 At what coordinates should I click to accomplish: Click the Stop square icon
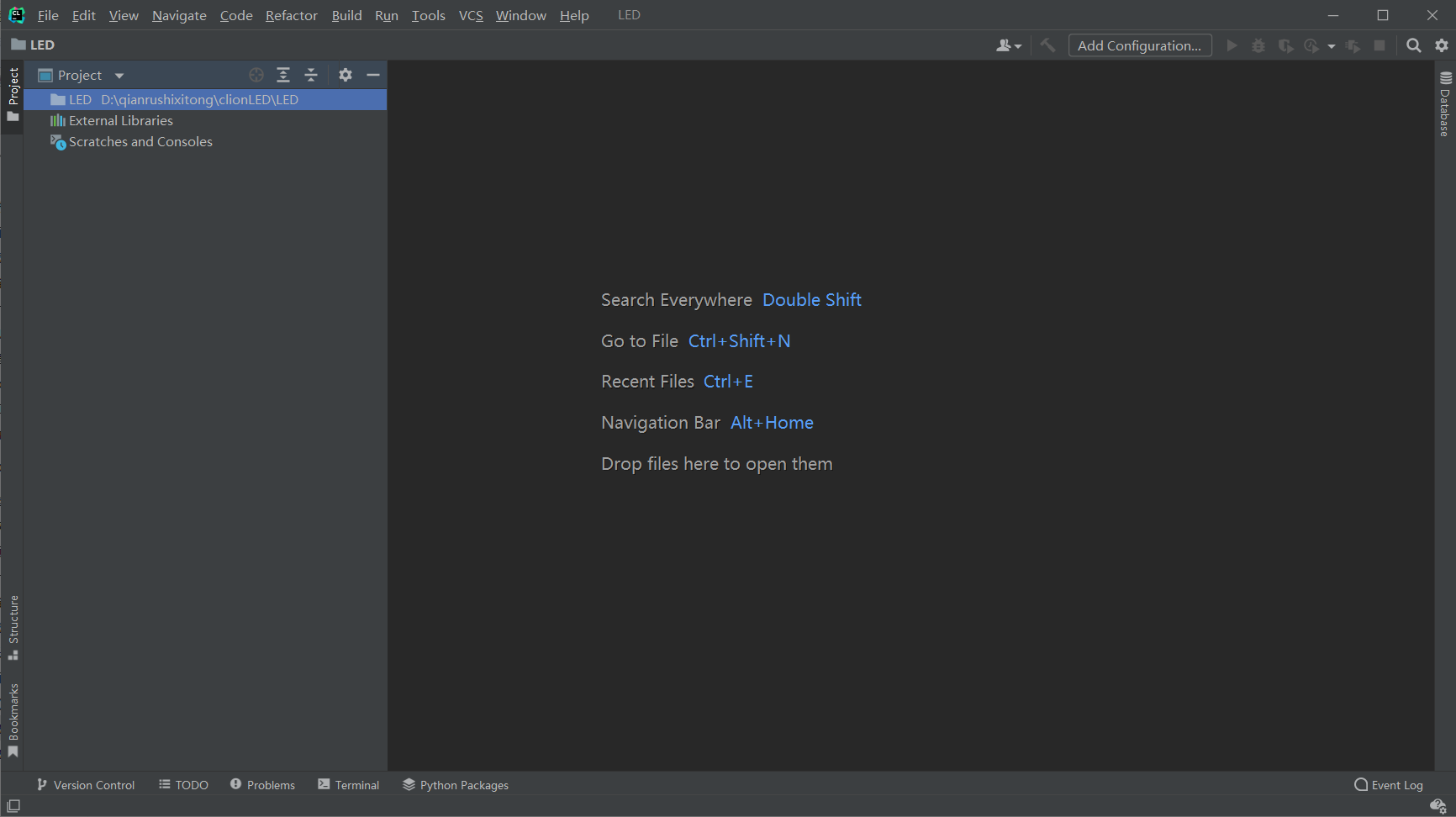coord(1380,45)
